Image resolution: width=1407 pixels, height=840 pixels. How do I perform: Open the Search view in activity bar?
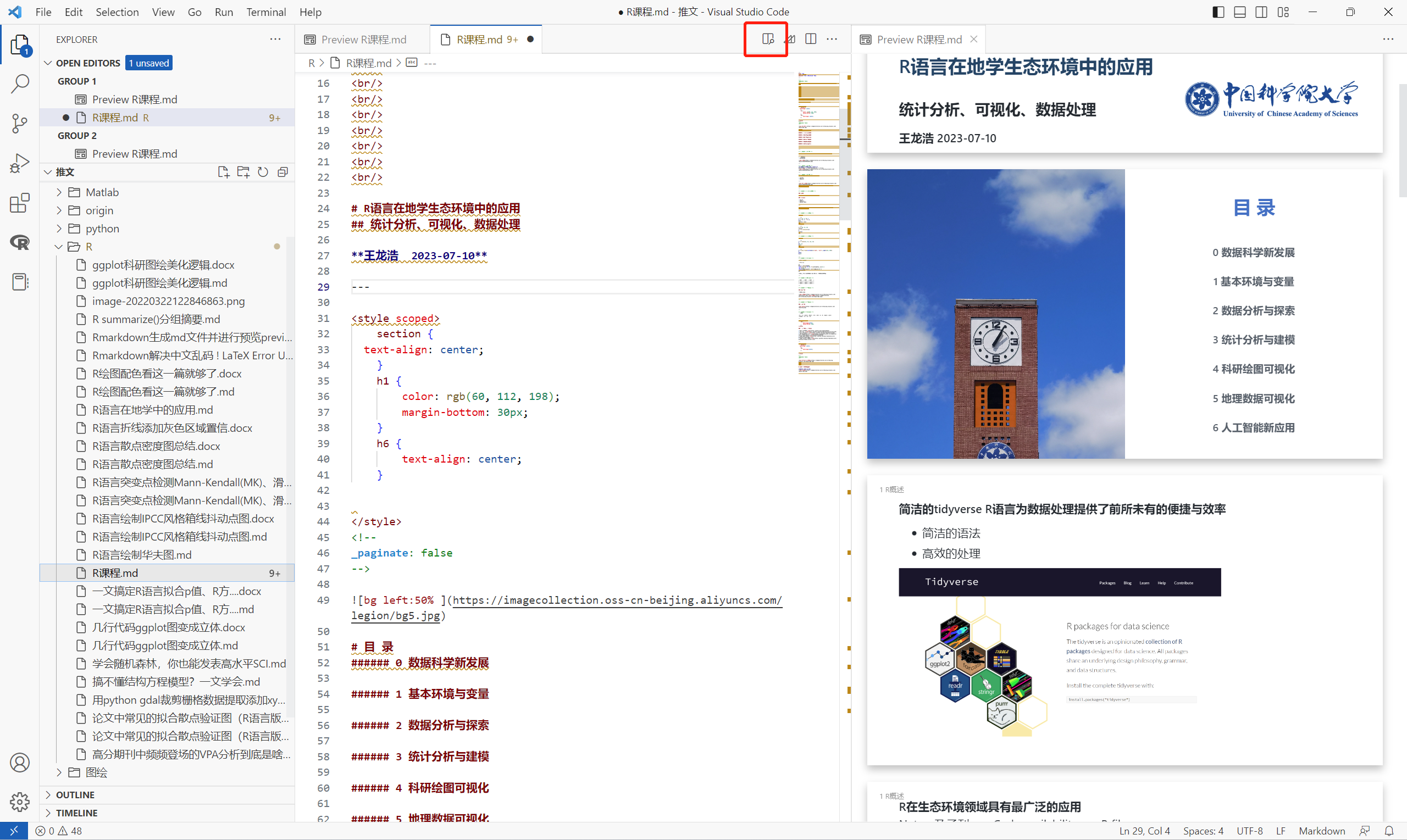pyautogui.click(x=20, y=84)
